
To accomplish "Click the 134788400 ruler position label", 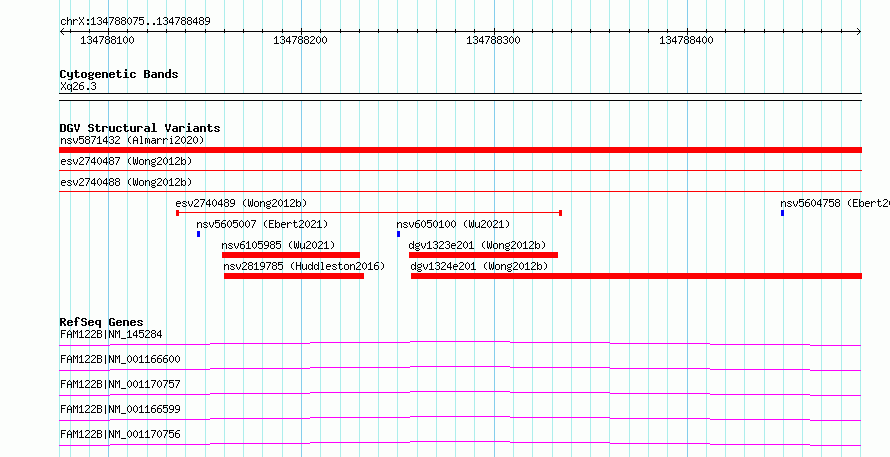I will point(686,41).
